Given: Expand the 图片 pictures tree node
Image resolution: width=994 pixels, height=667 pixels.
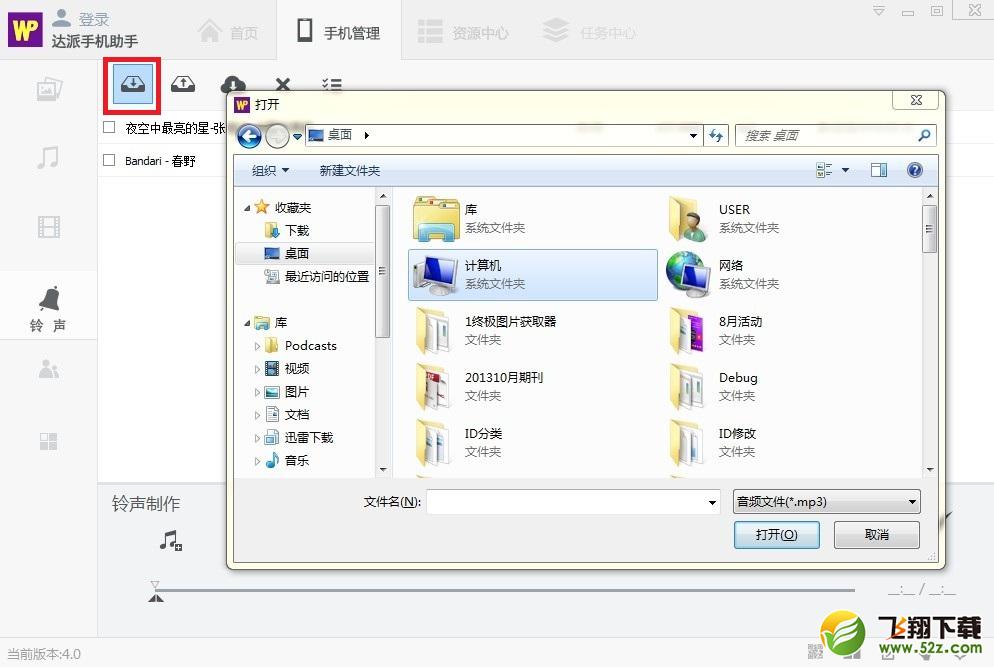Looking at the screenshot, I should tap(257, 392).
